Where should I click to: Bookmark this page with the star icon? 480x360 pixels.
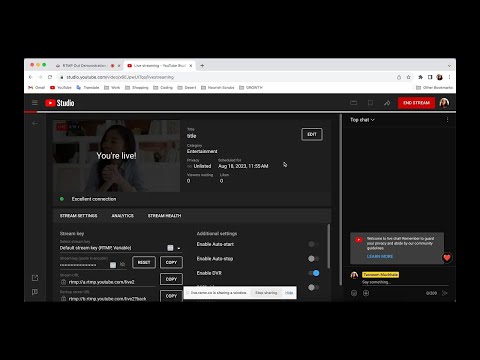coord(409,77)
